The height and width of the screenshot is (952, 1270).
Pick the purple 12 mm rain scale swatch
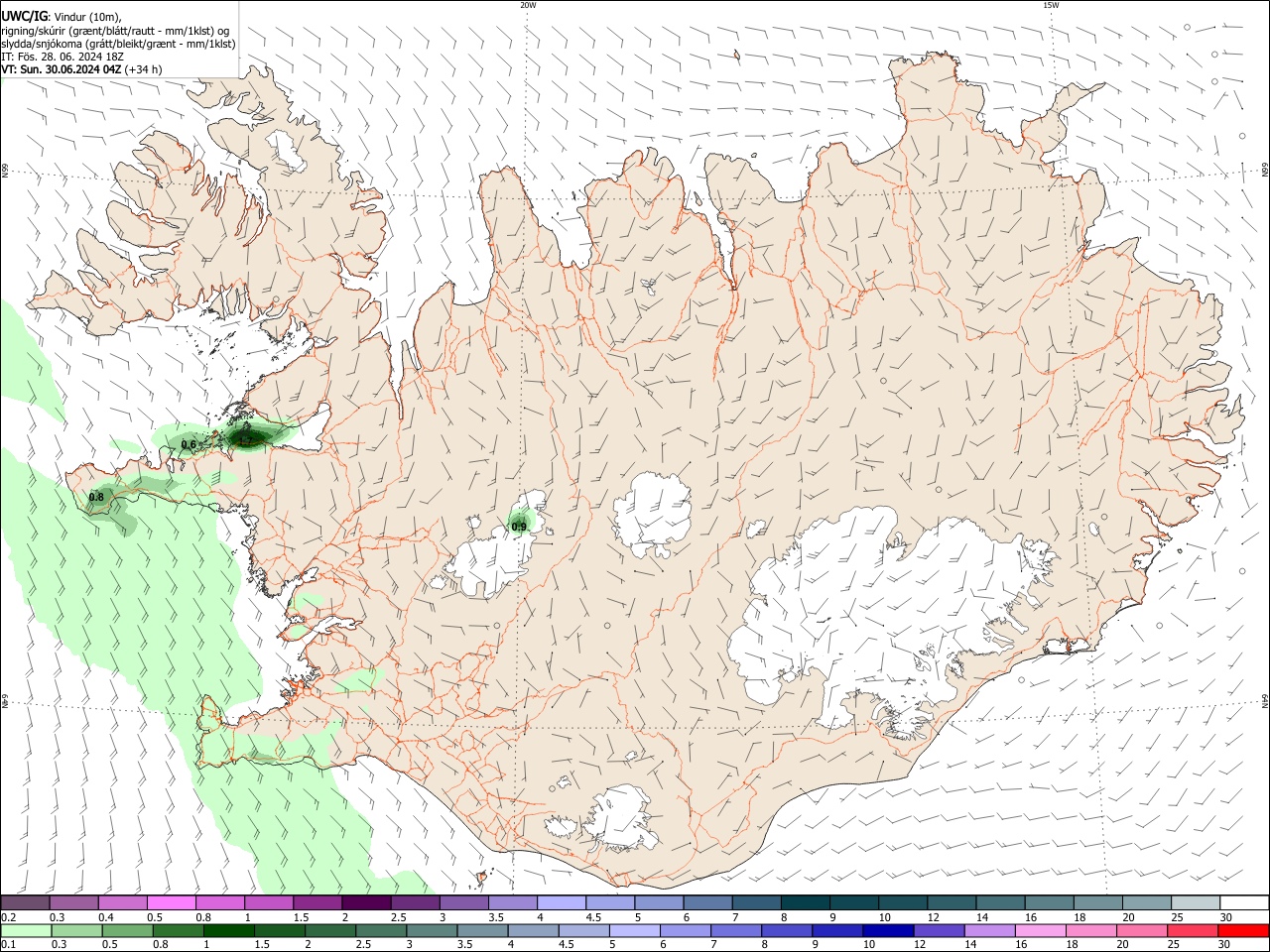pos(940,931)
